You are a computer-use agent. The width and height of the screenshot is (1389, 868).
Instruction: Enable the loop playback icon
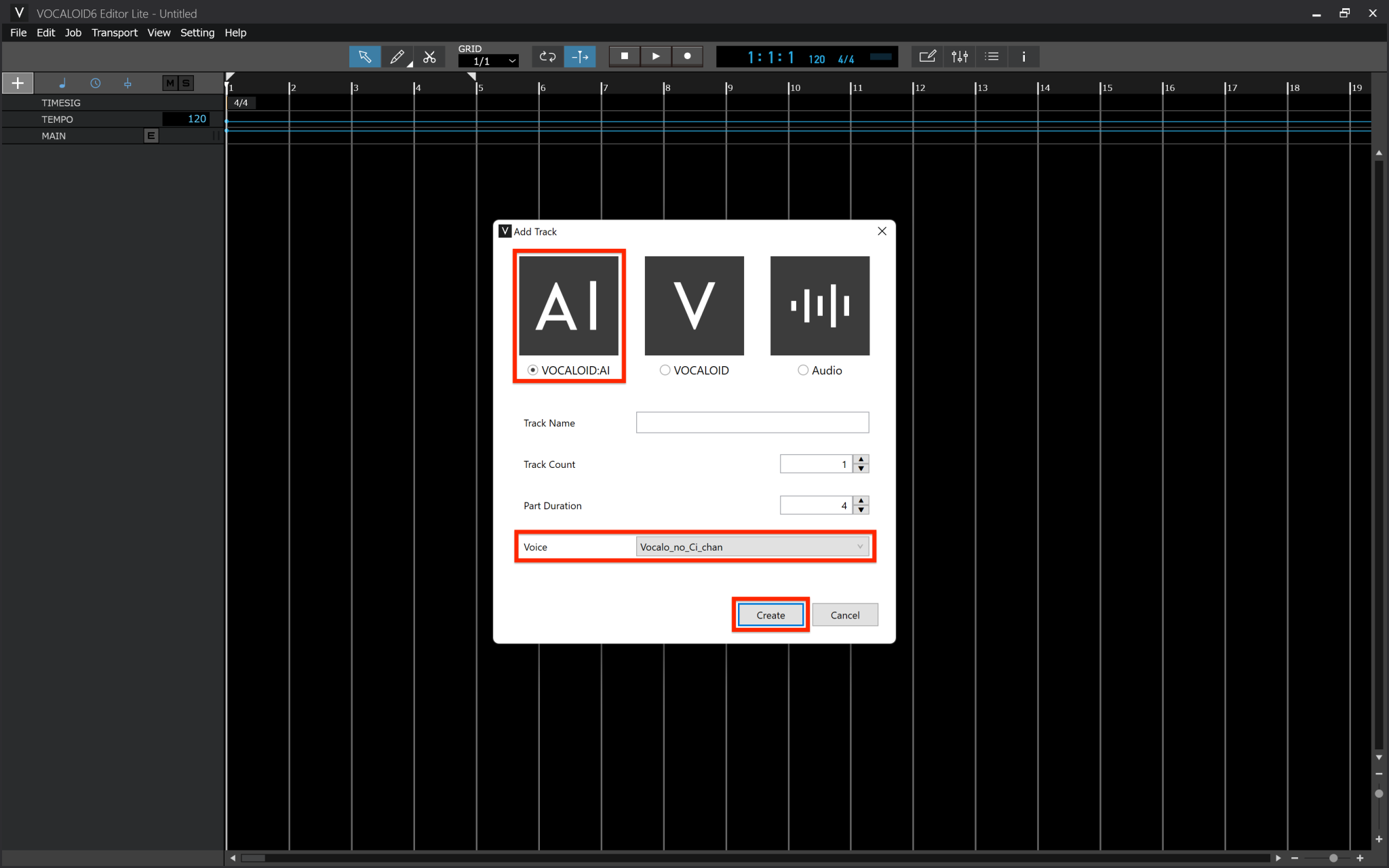[x=547, y=56]
